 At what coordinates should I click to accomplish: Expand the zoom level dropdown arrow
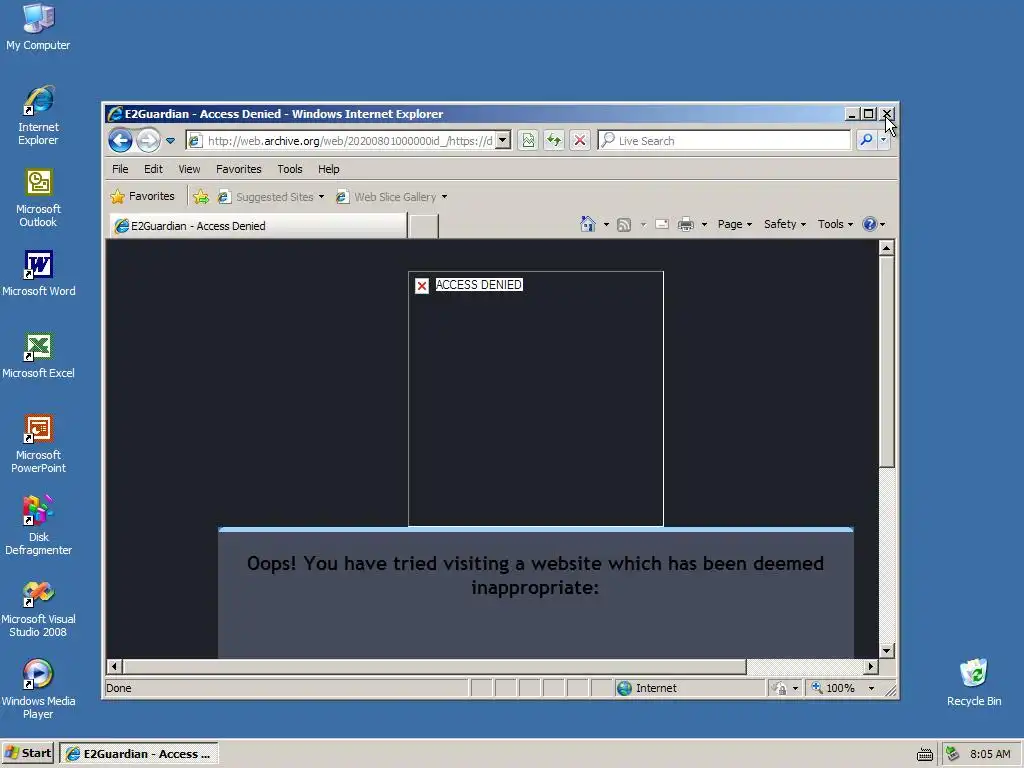(871, 688)
